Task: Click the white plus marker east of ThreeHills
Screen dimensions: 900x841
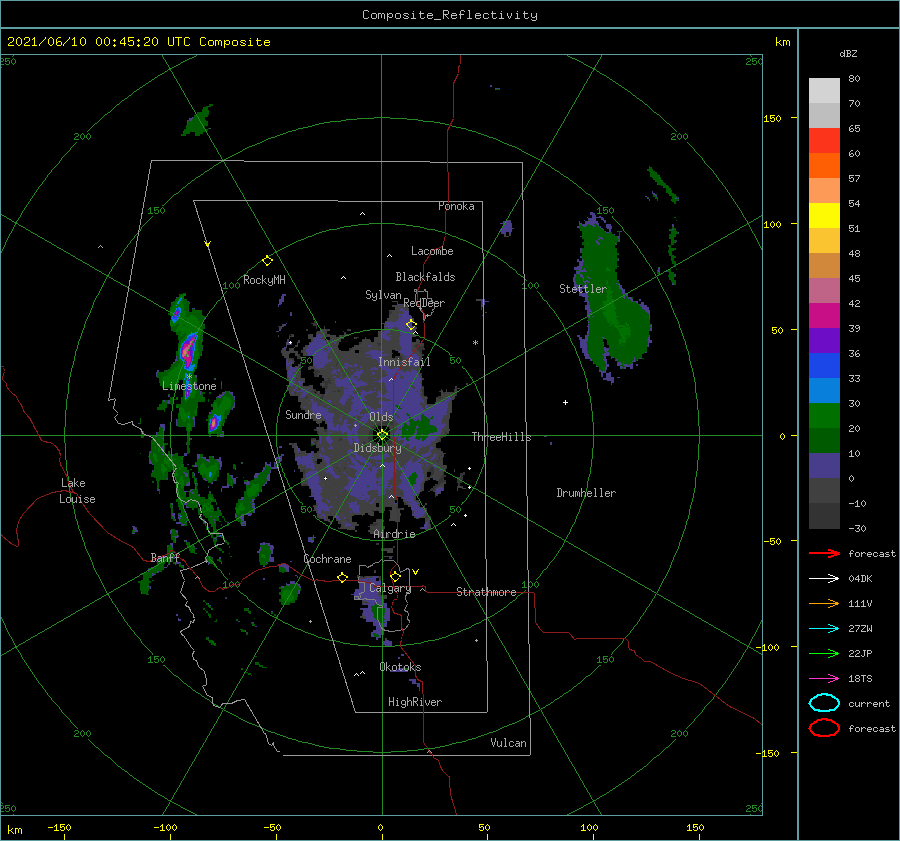Action: (565, 402)
